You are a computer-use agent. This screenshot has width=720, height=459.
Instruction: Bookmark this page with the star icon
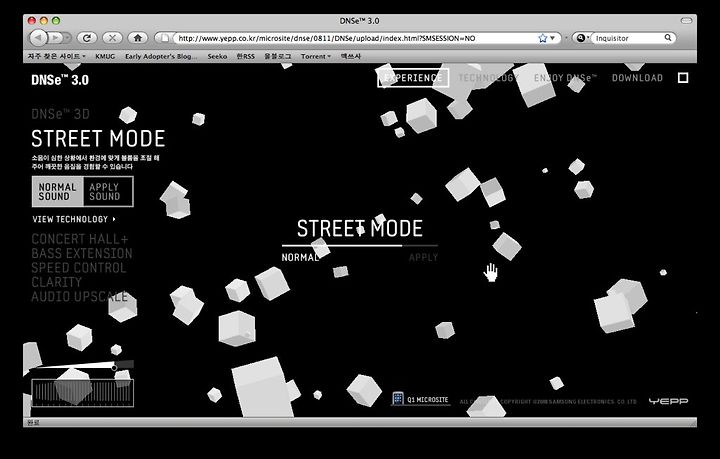click(x=542, y=38)
